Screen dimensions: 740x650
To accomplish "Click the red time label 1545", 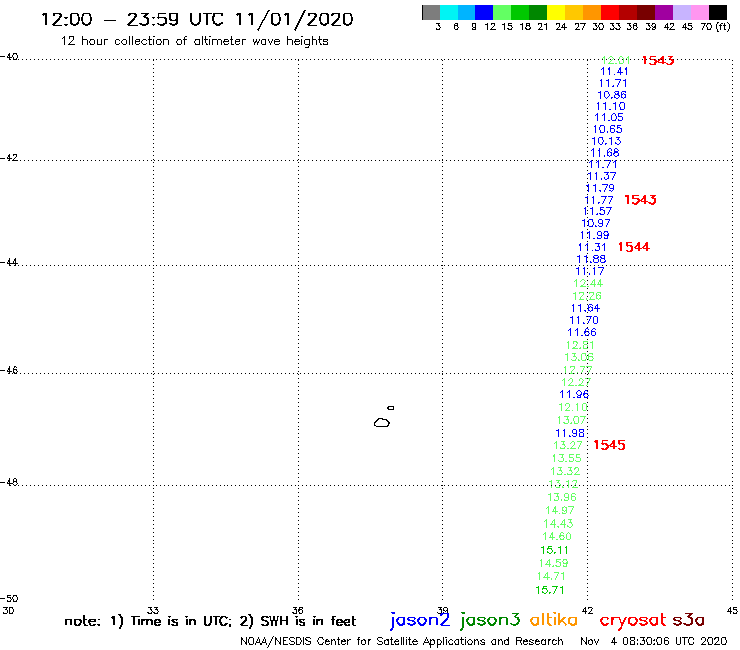I will [609, 445].
